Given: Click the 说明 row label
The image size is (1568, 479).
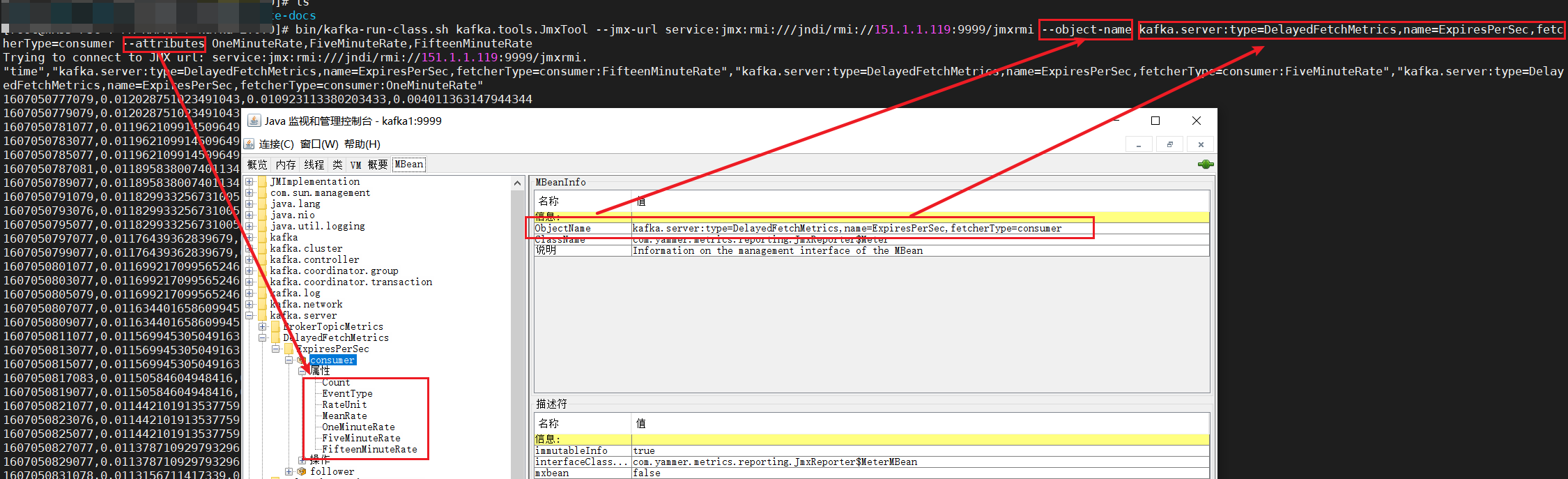Looking at the screenshot, I should point(583,251).
